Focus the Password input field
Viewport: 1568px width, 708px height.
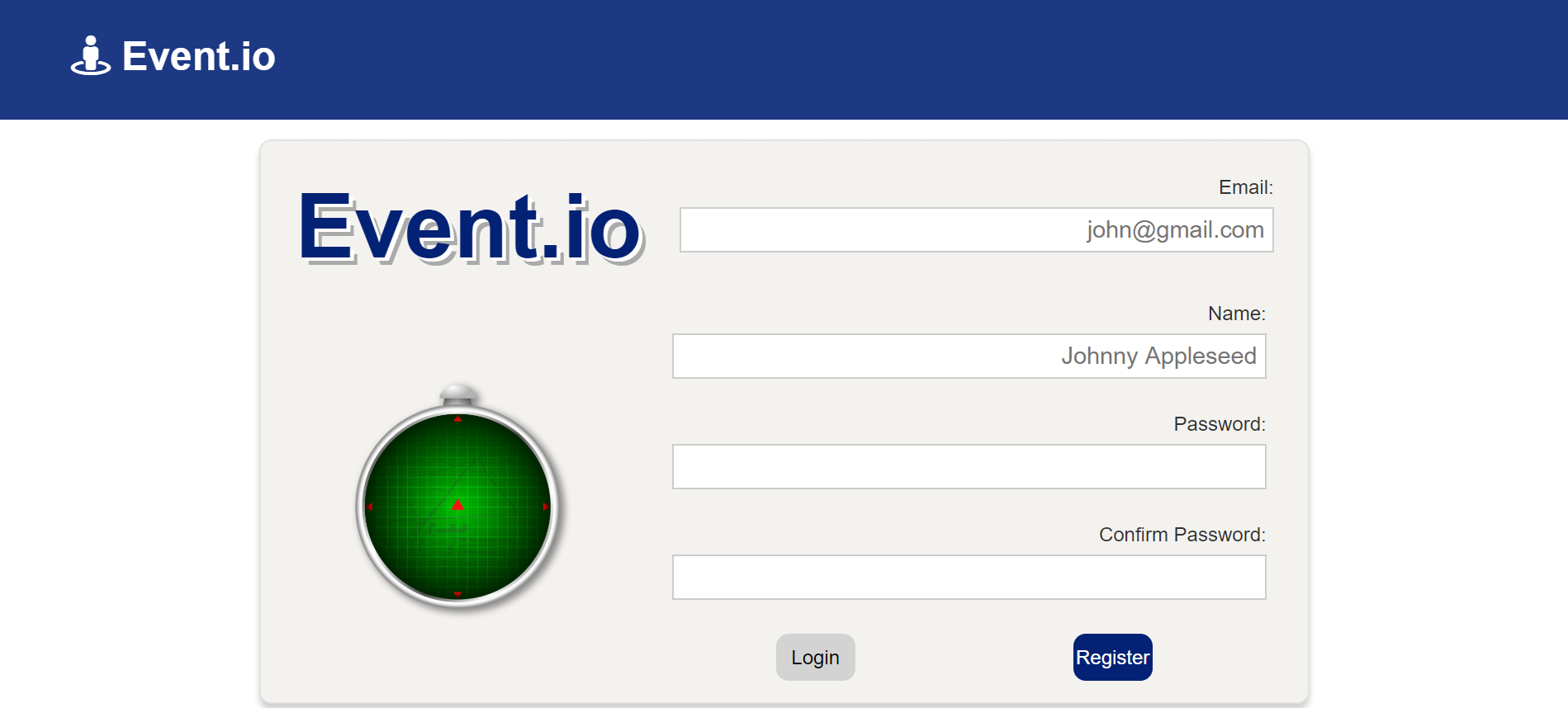969,466
